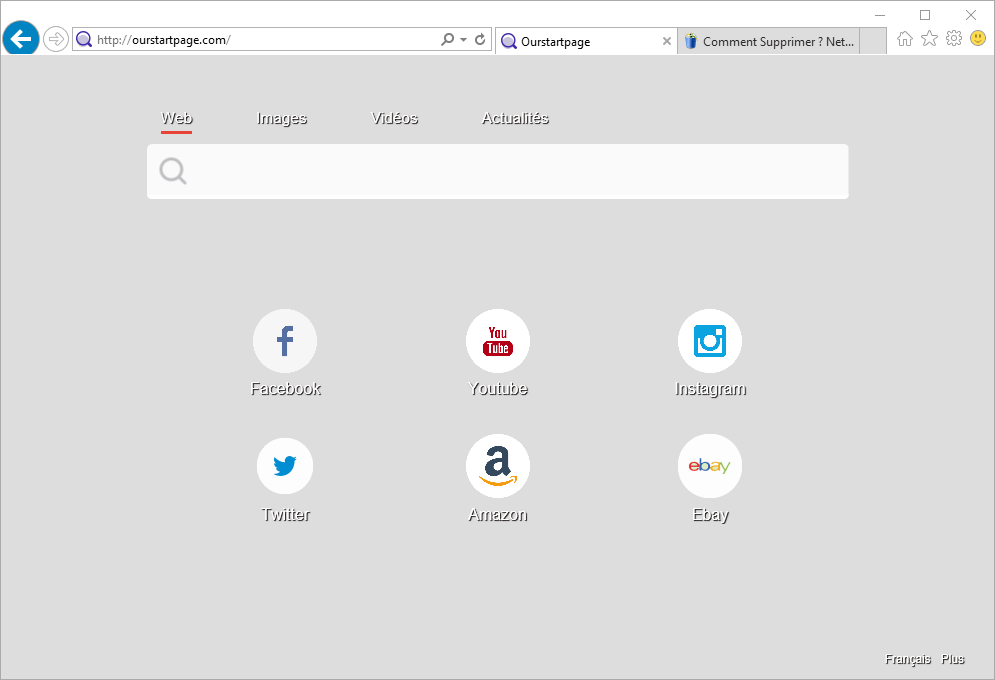Click the browser forward arrow button
The height and width of the screenshot is (680, 995).
56,39
